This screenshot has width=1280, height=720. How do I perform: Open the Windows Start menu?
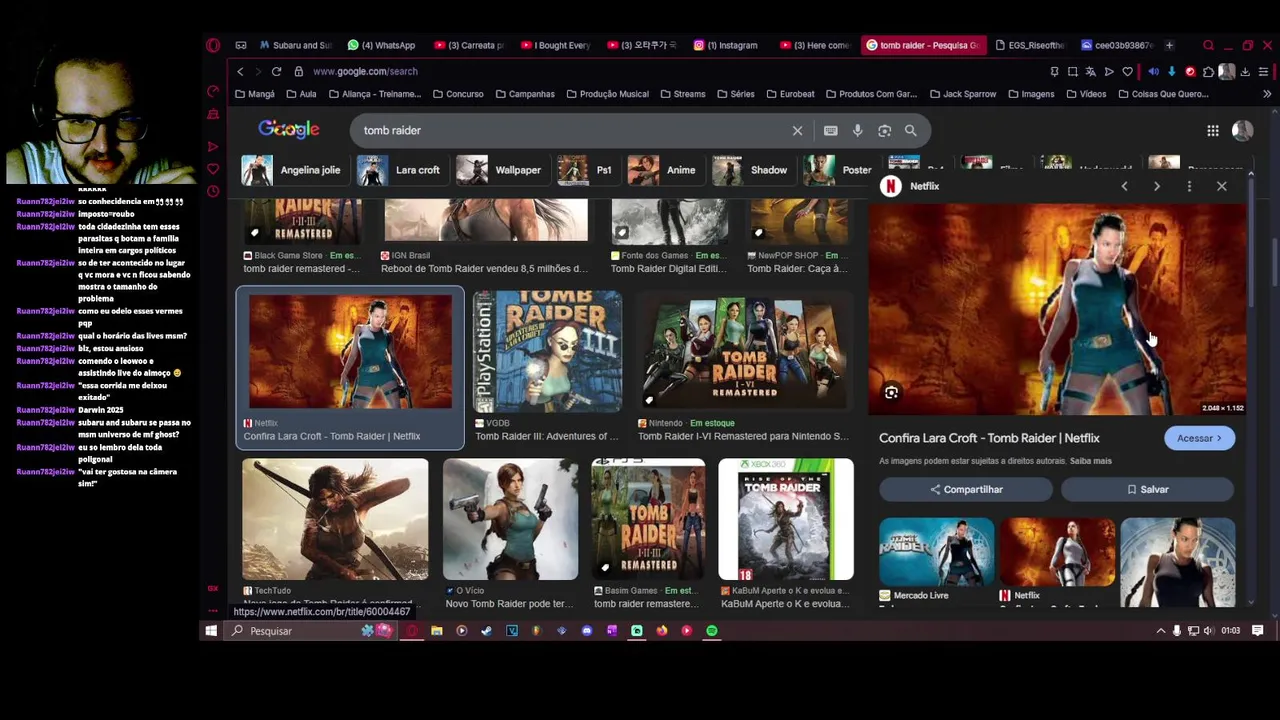point(211,631)
